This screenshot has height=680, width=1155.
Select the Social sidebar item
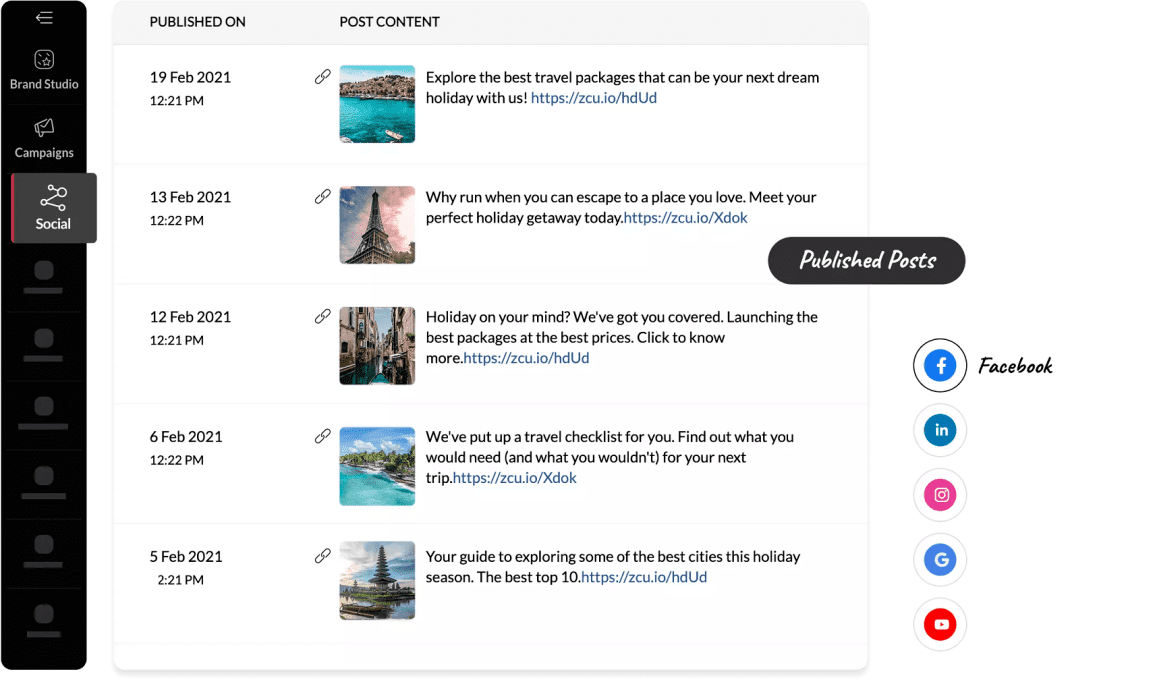coord(54,208)
